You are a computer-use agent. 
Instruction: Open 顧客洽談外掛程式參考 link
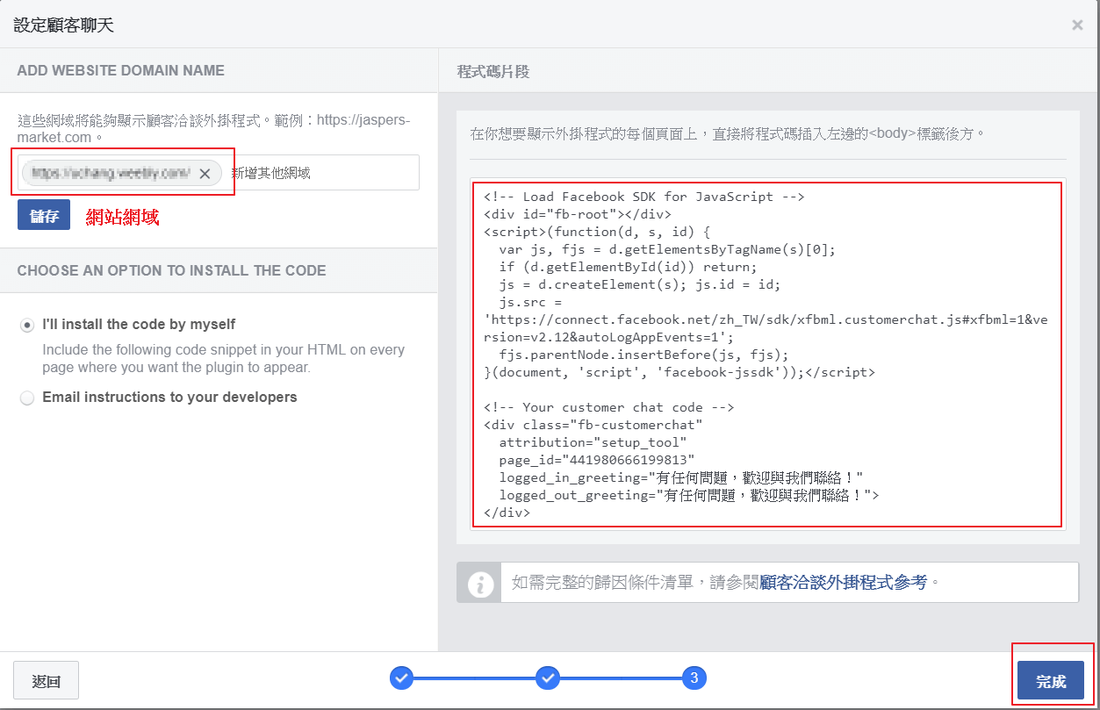point(843,582)
